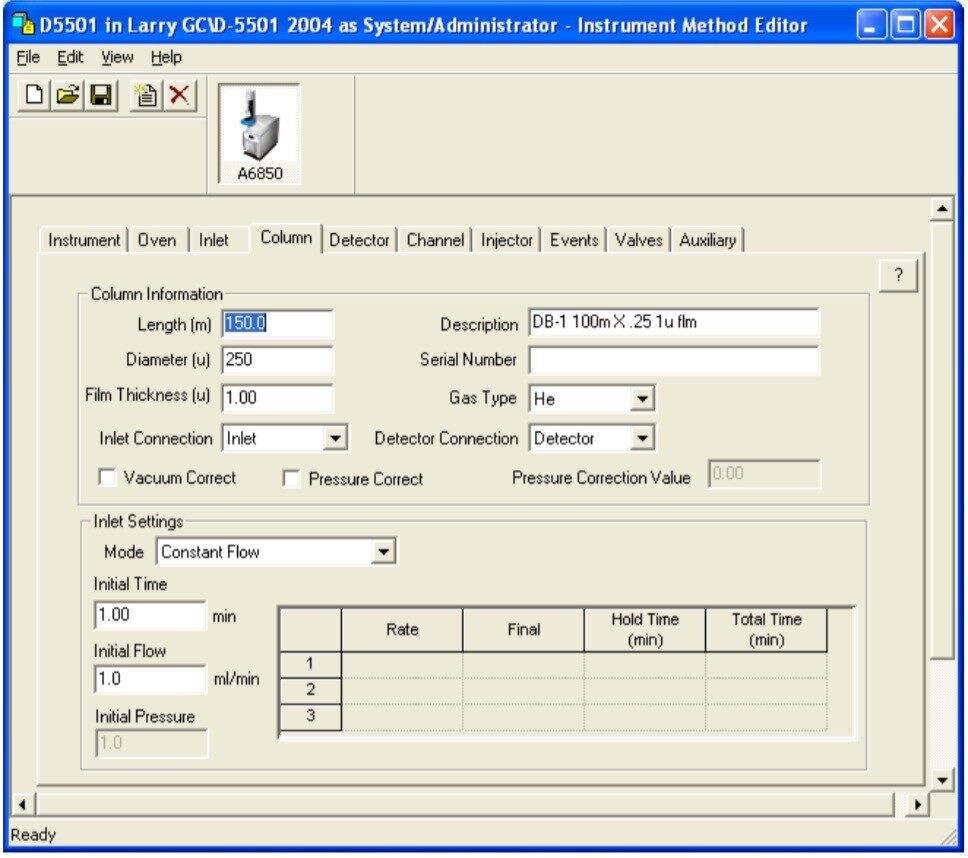
Task: Click the application icon in title bar
Action: coord(22,25)
